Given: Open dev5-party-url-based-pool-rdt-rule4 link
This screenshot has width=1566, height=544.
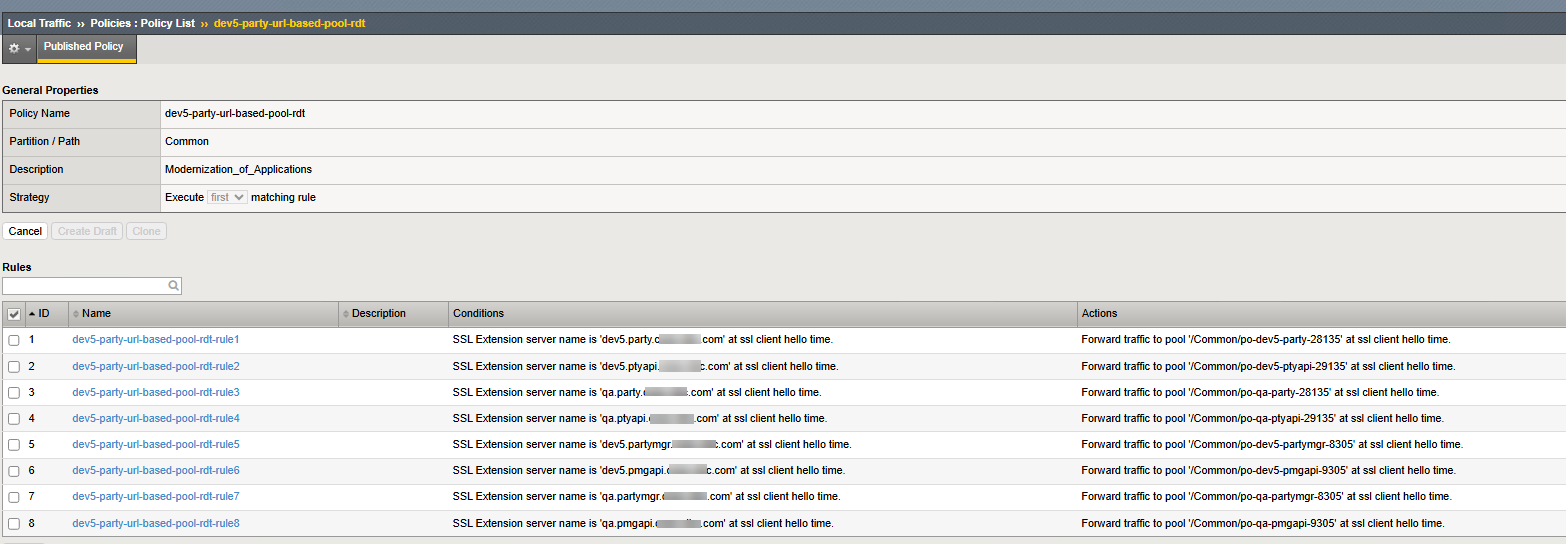Looking at the screenshot, I should click(x=156, y=418).
